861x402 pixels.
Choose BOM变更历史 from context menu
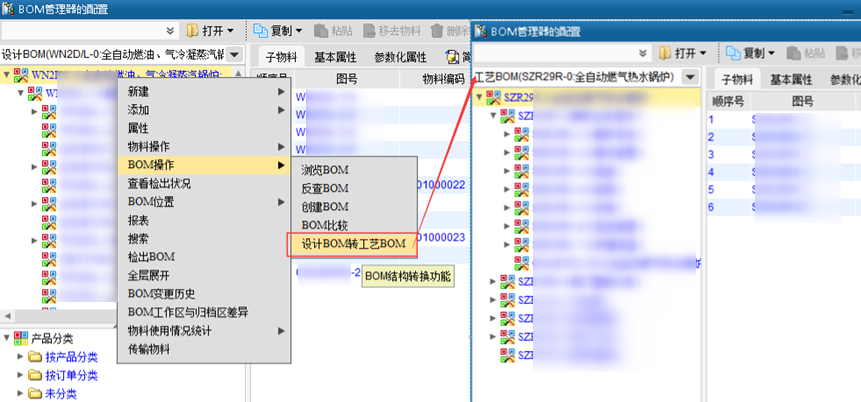(x=204, y=294)
